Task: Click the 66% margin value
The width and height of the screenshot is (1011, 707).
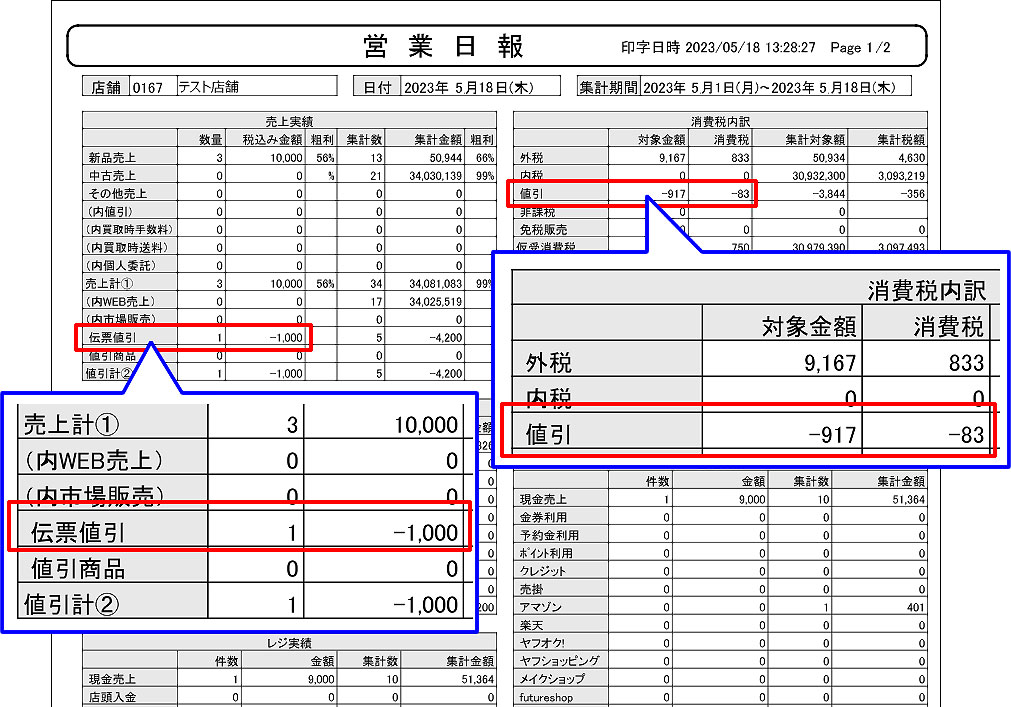Action: (485, 158)
